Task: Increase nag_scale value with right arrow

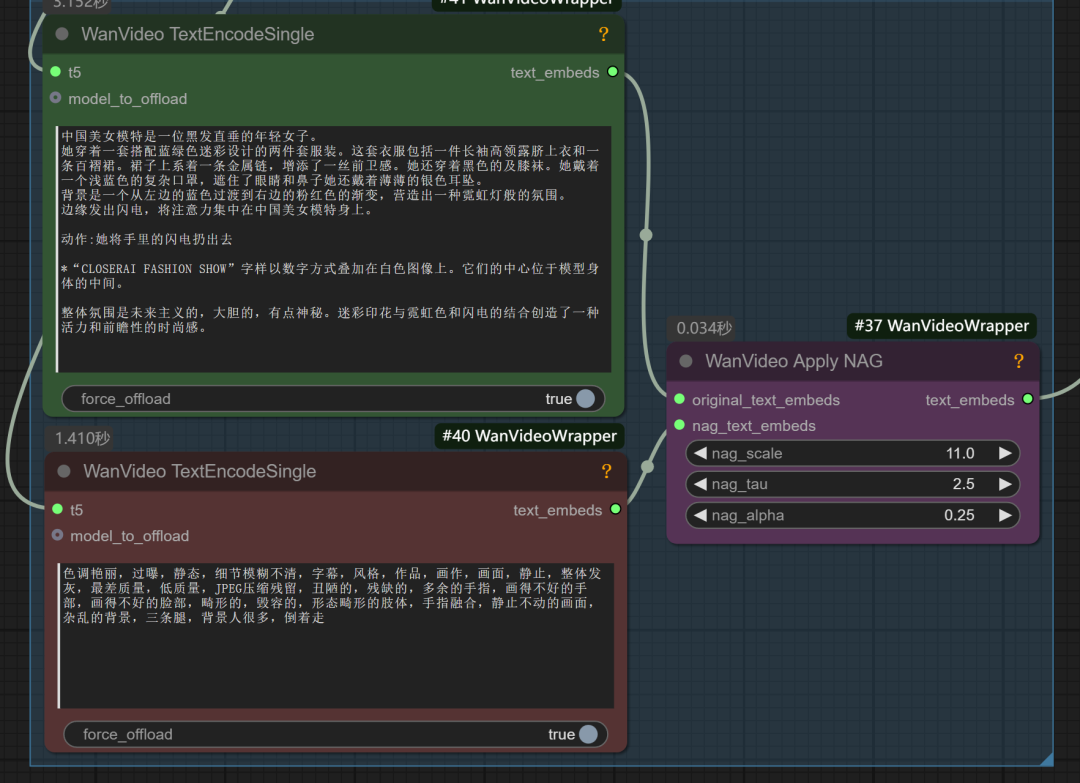Action: click(x=1005, y=453)
